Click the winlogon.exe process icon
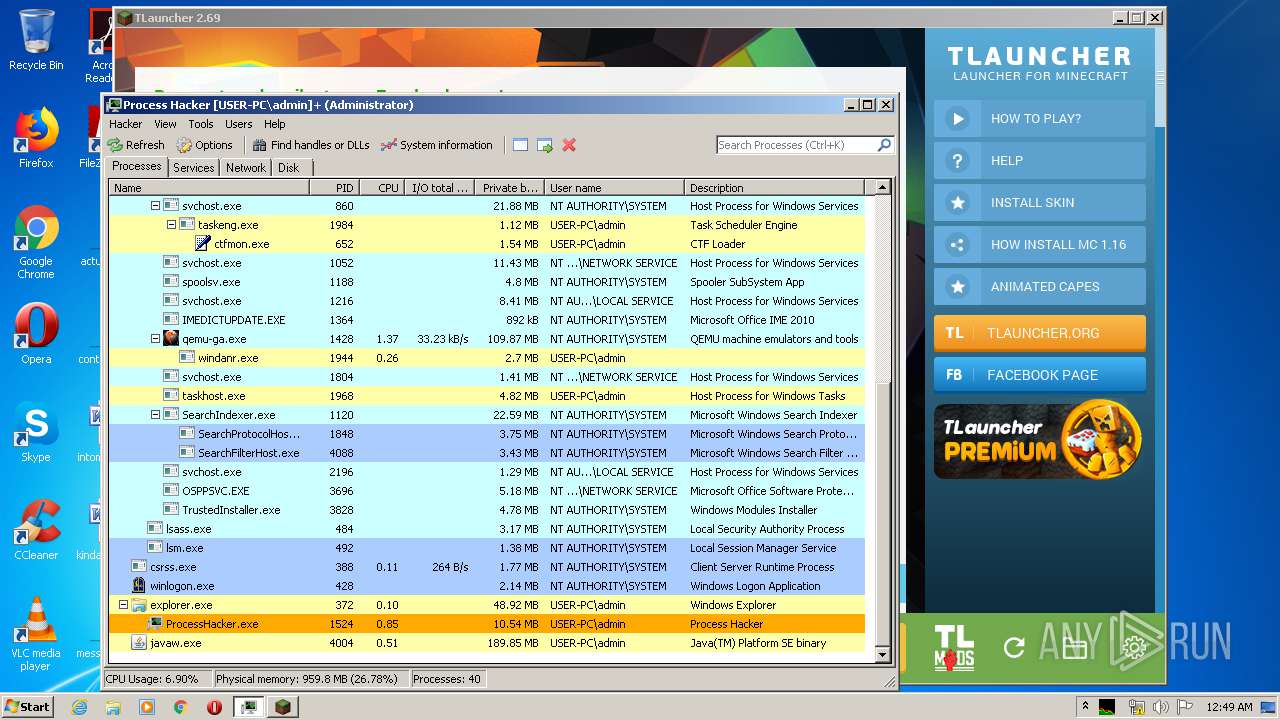Viewport: 1280px width, 720px height. [139, 586]
